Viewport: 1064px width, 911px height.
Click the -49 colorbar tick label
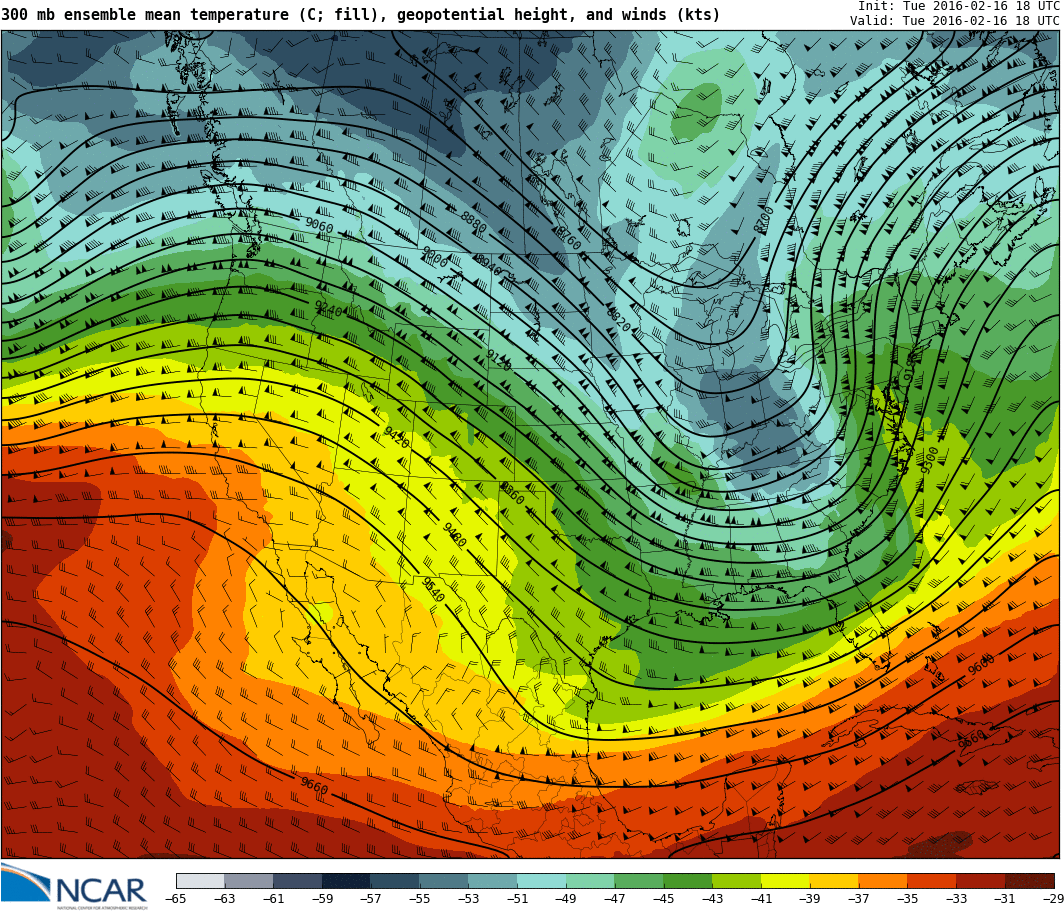click(566, 899)
